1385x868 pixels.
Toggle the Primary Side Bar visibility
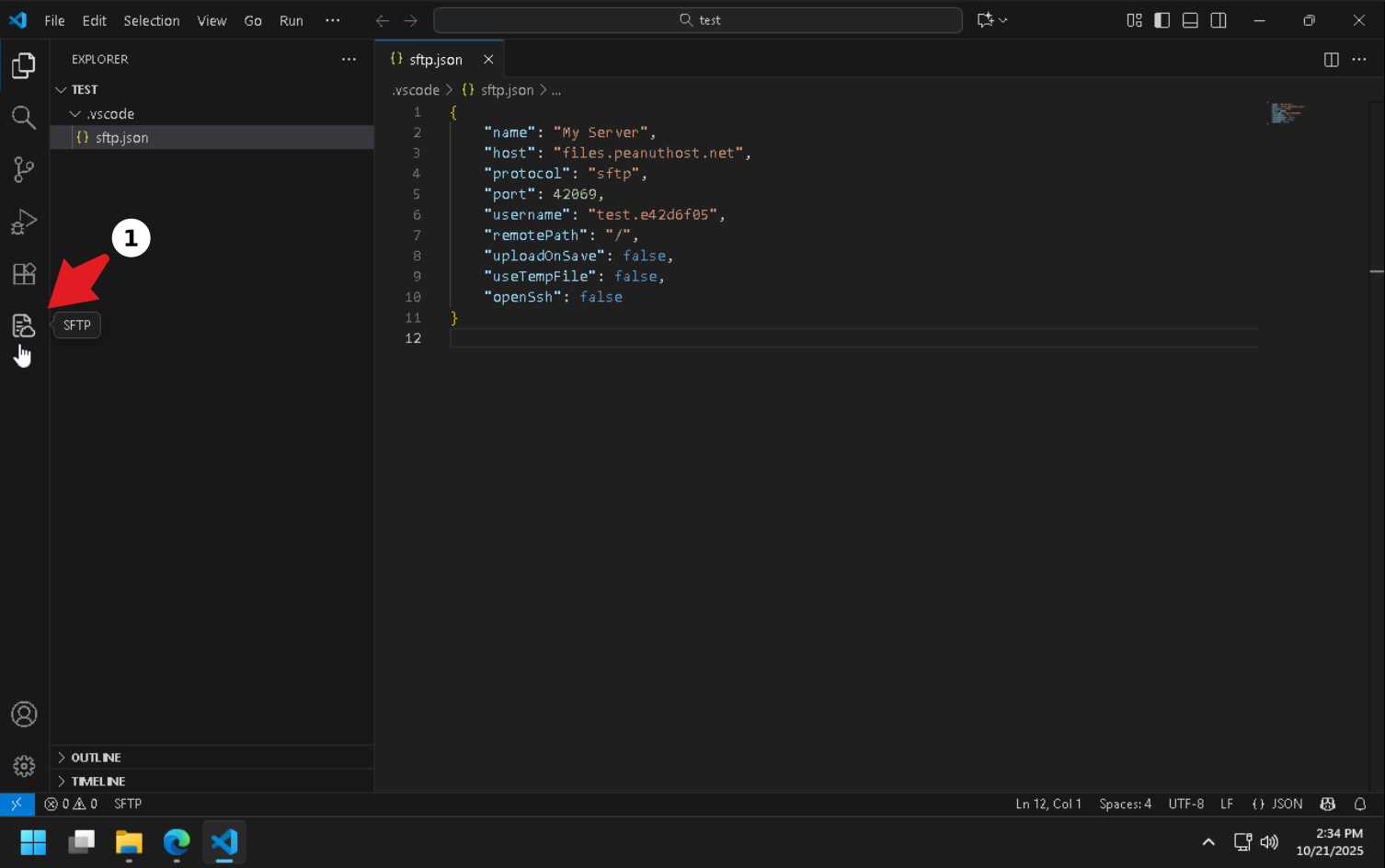(x=1162, y=20)
